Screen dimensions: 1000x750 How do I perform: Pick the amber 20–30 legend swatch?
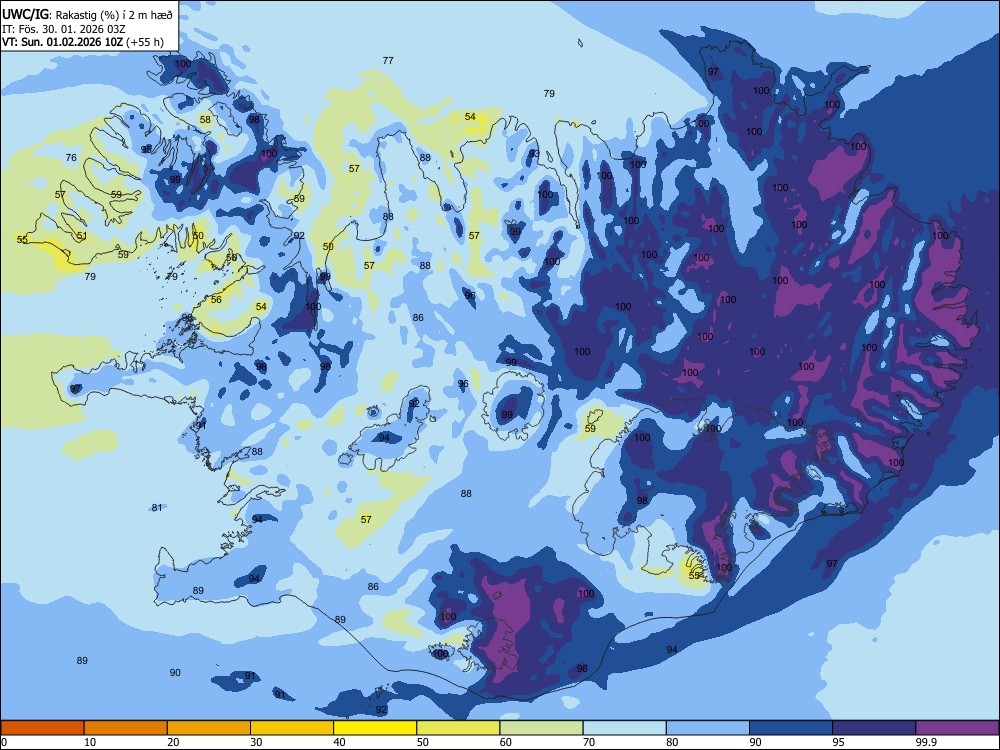click(x=209, y=728)
